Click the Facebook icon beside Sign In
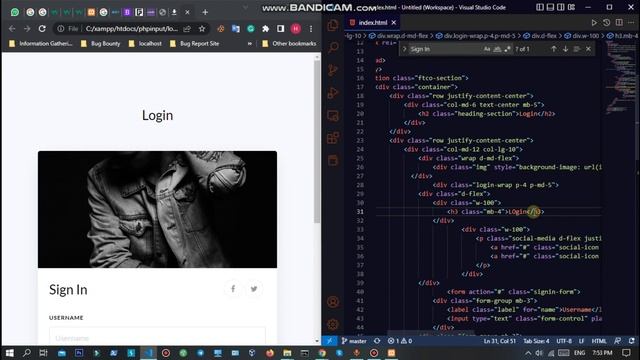 click(x=233, y=289)
